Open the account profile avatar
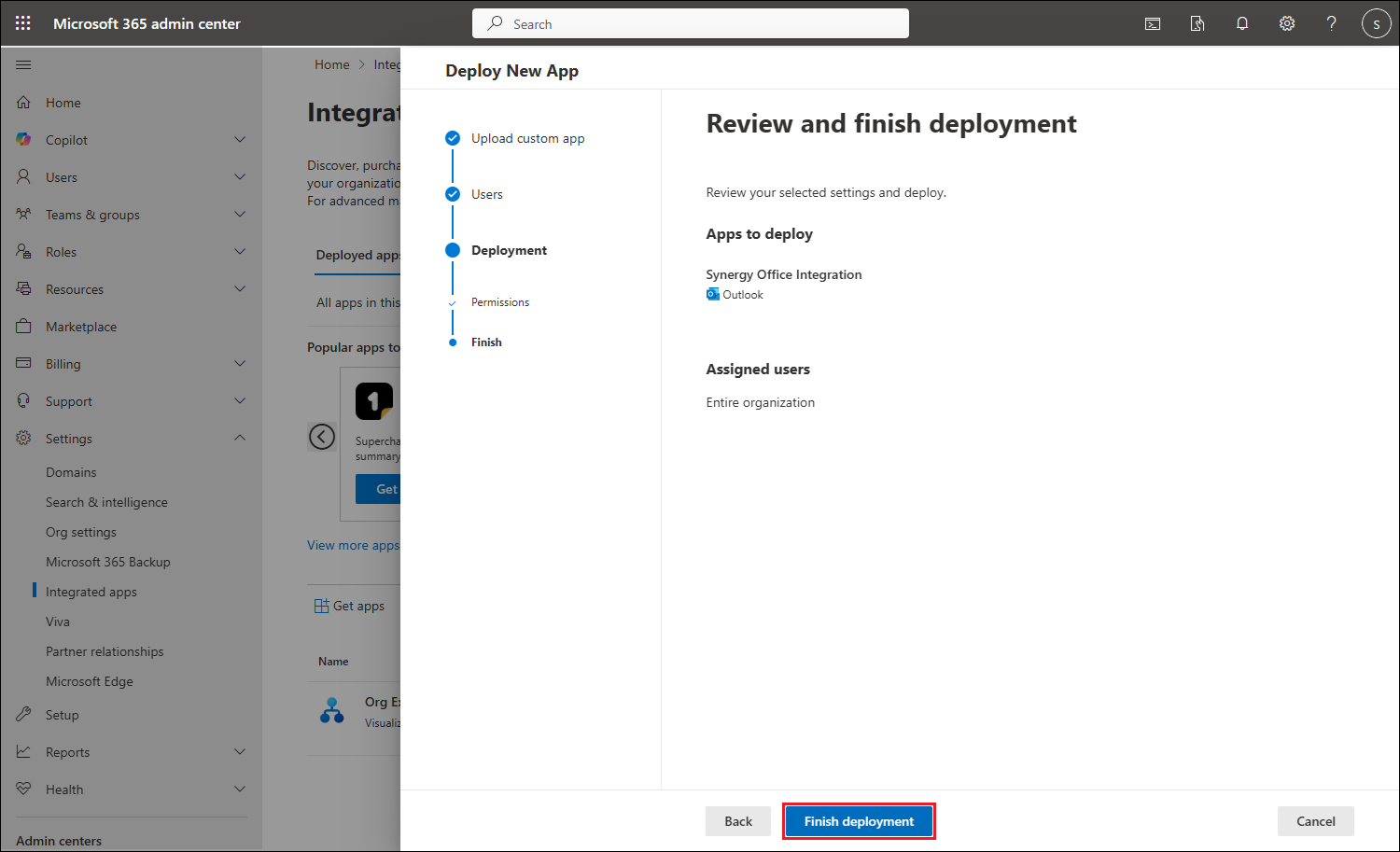The image size is (1400, 852). (1376, 23)
